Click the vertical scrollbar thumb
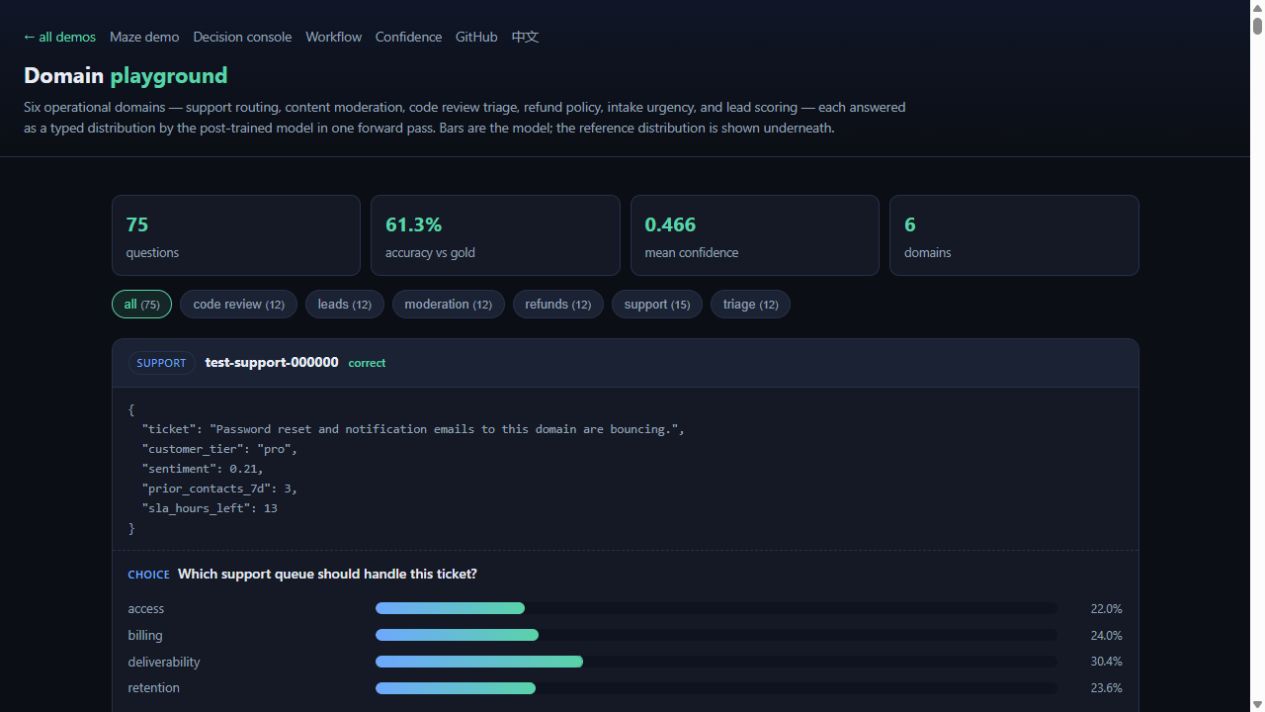The width and height of the screenshot is (1265, 712). tap(1257, 25)
